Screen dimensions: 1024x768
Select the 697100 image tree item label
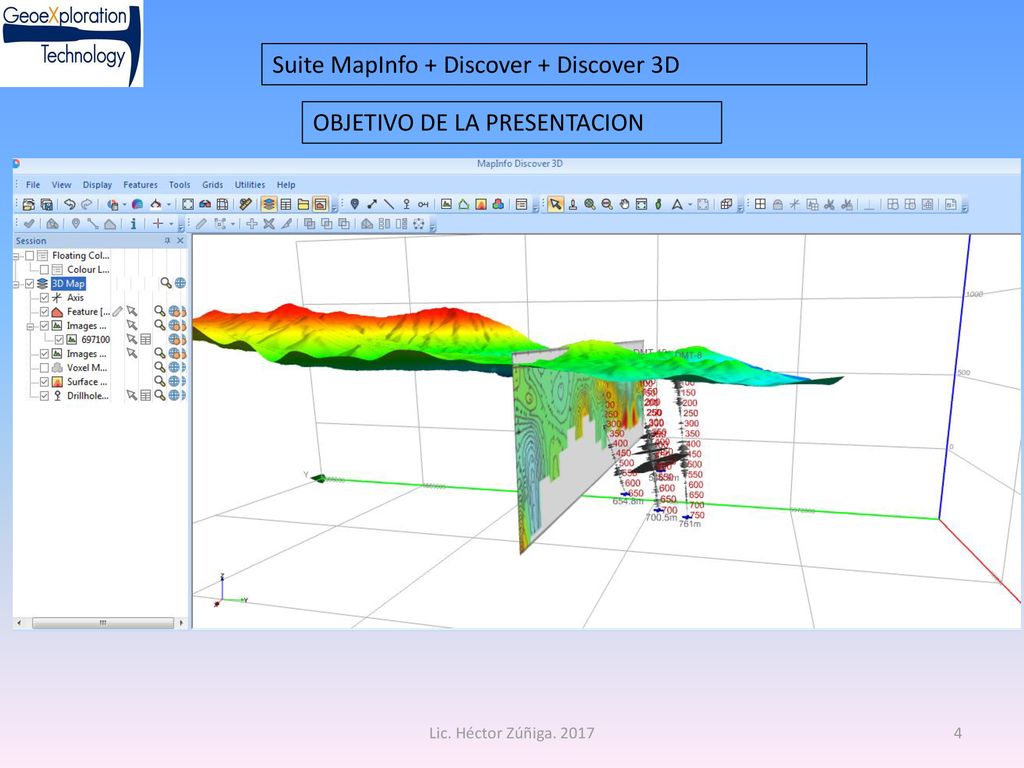[96, 340]
